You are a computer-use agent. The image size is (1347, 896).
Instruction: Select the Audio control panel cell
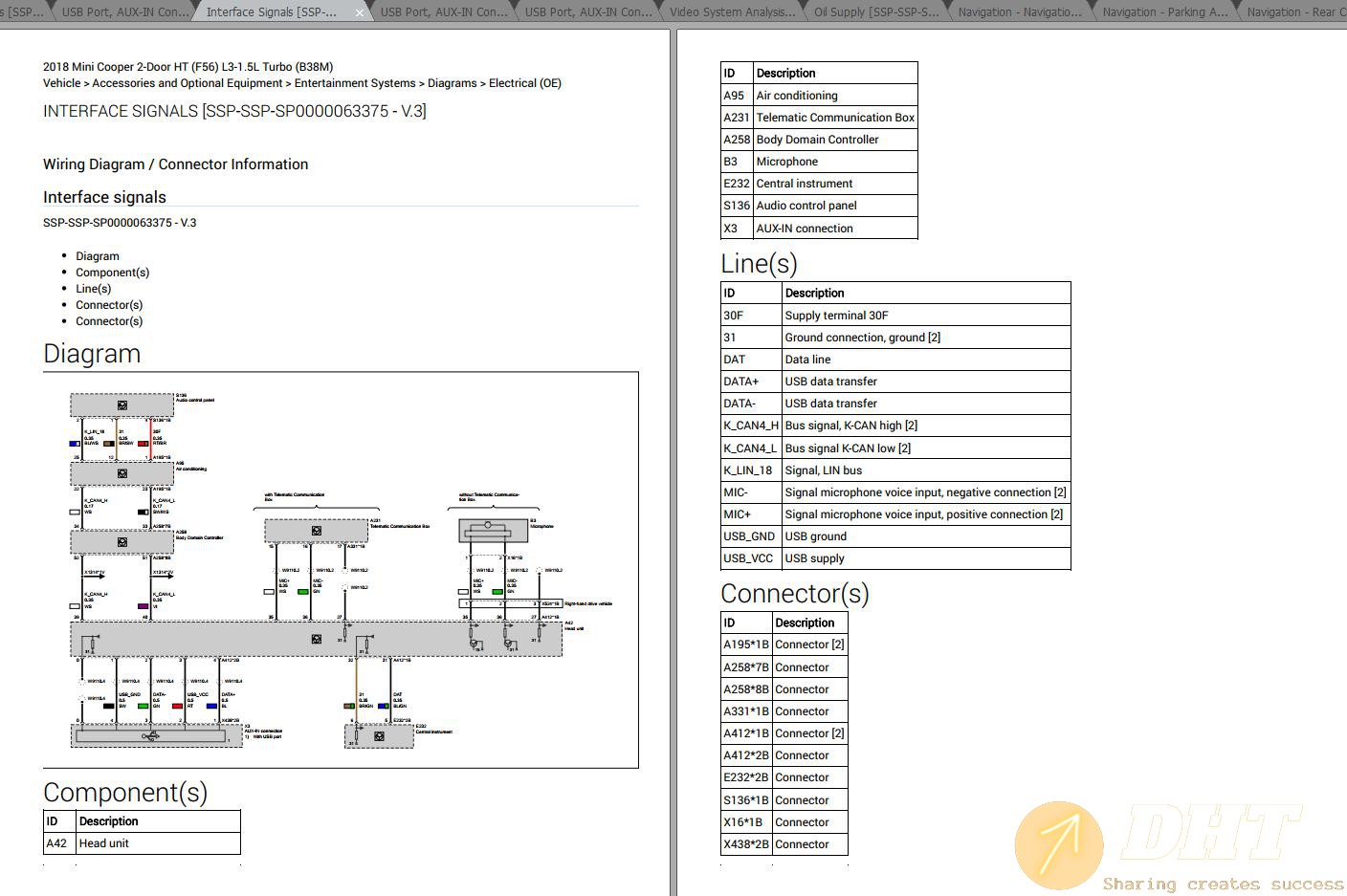point(835,206)
